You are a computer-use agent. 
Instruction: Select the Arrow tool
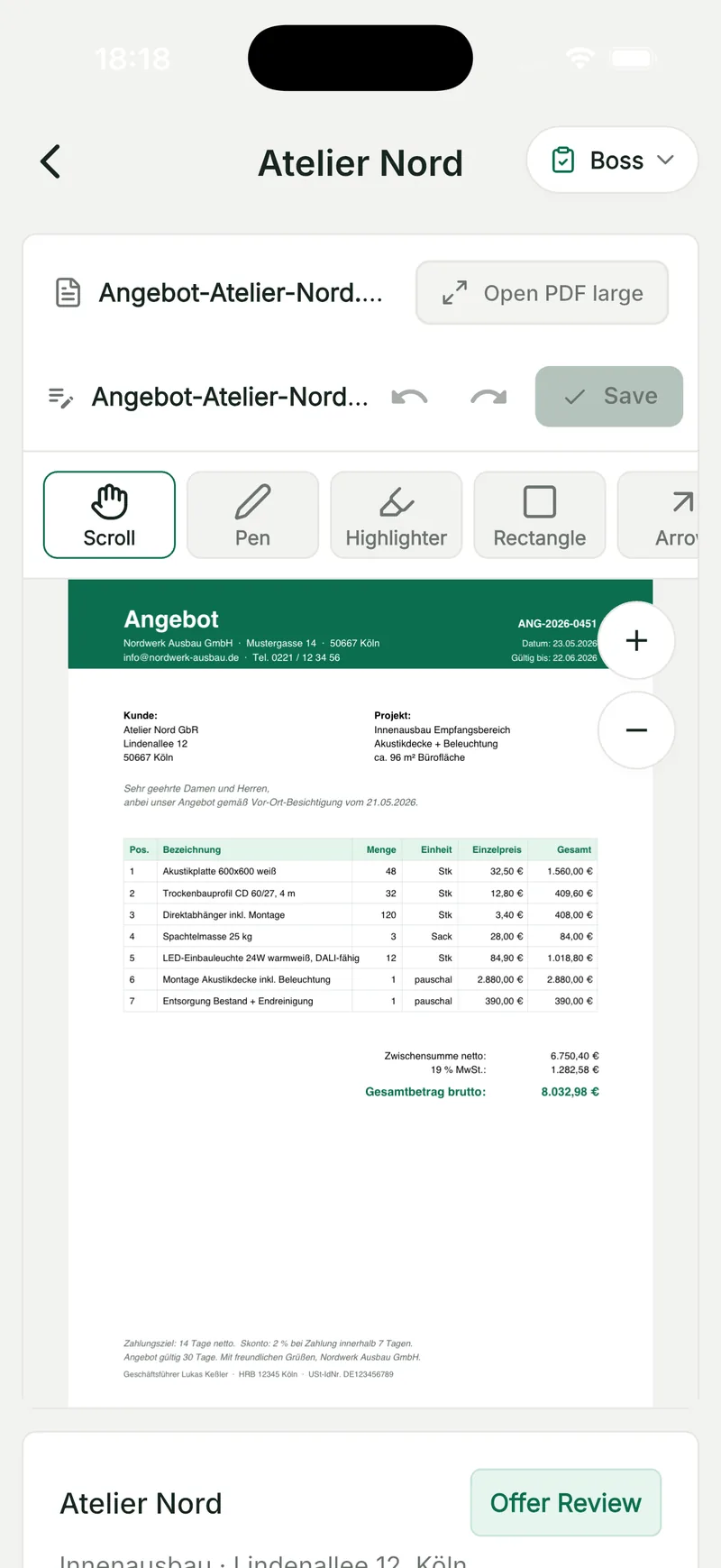(658, 515)
